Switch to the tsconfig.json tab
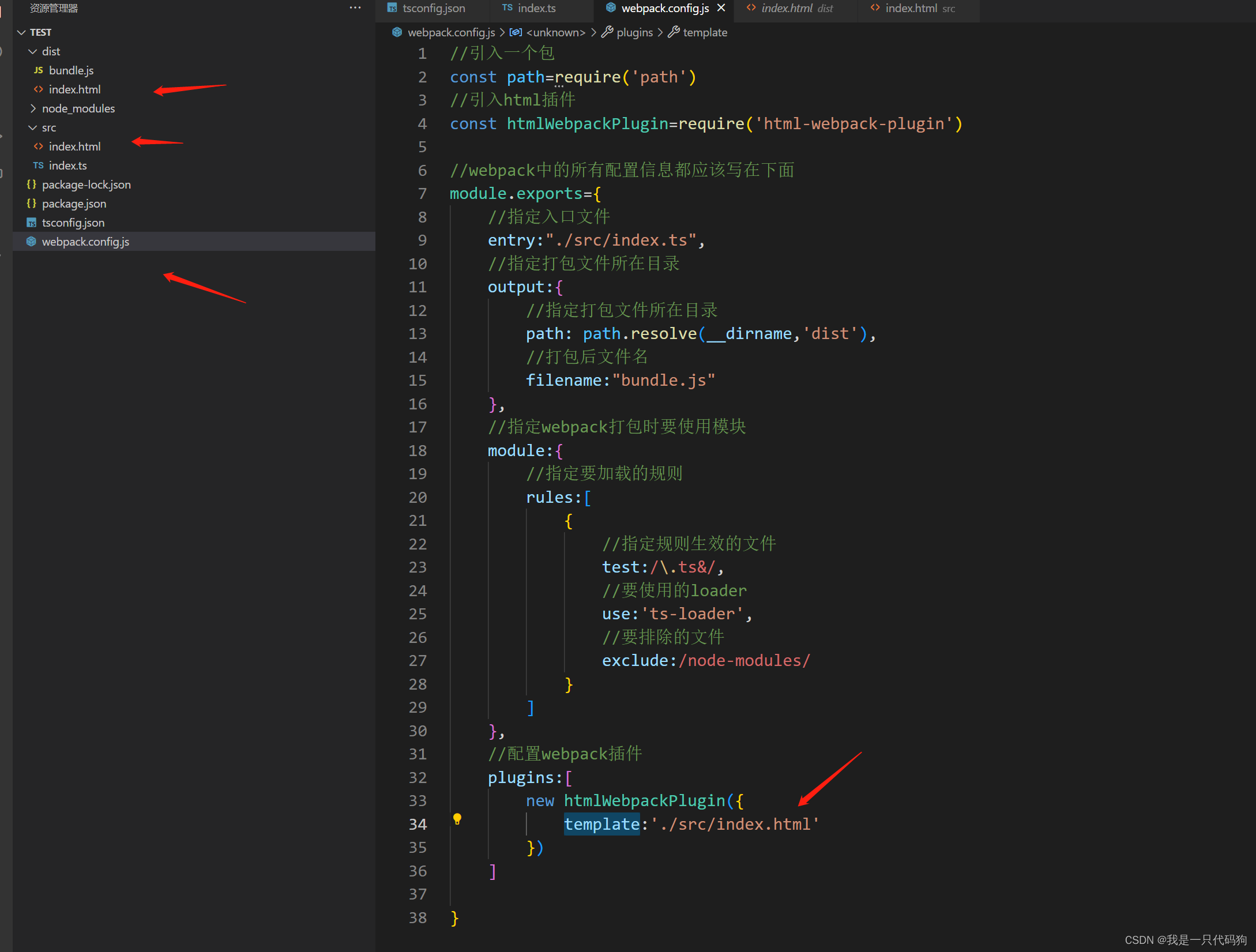The width and height of the screenshot is (1256, 952). (433, 8)
